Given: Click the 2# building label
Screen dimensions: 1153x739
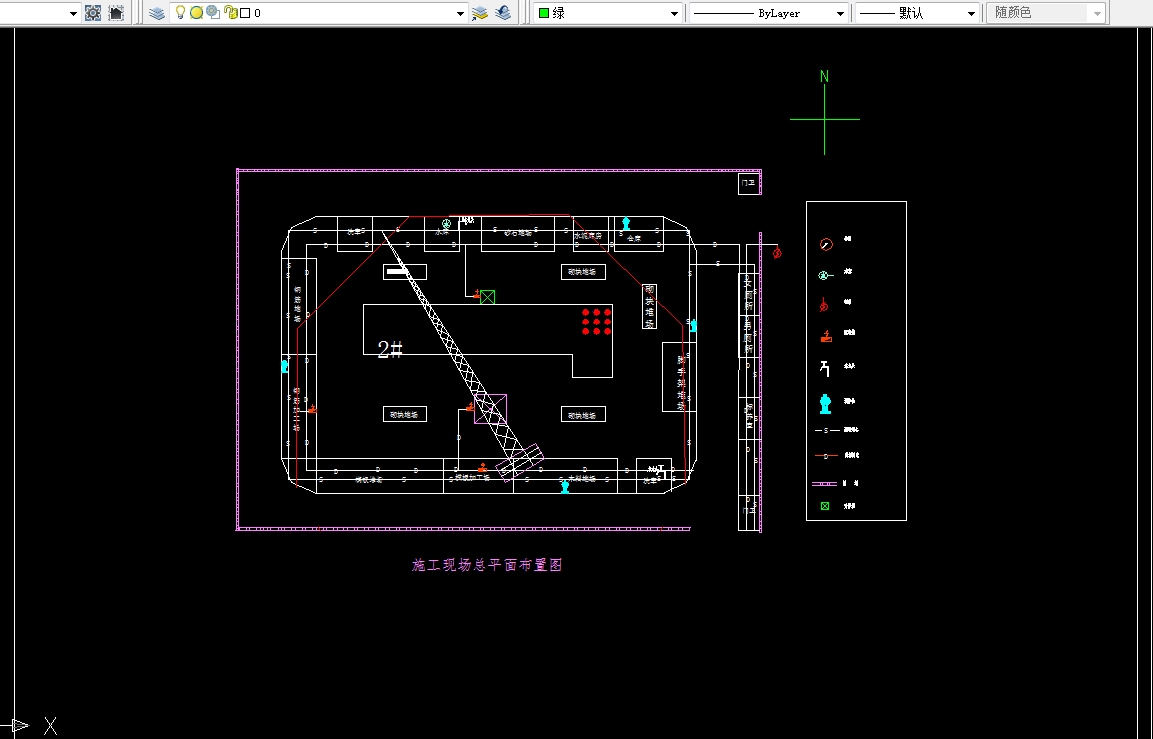Looking at the screenshot, I should click(x=390, y=349).
